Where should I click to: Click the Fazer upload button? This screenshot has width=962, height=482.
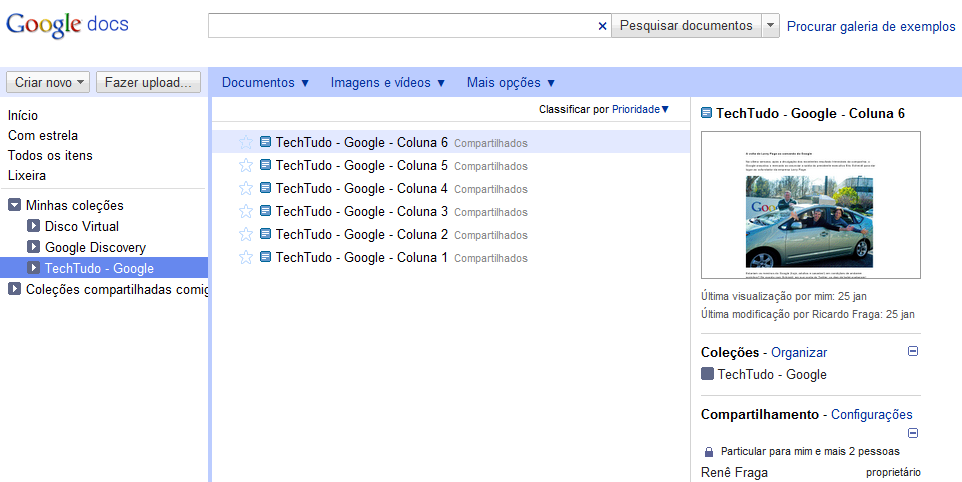[x=150, y=82]
